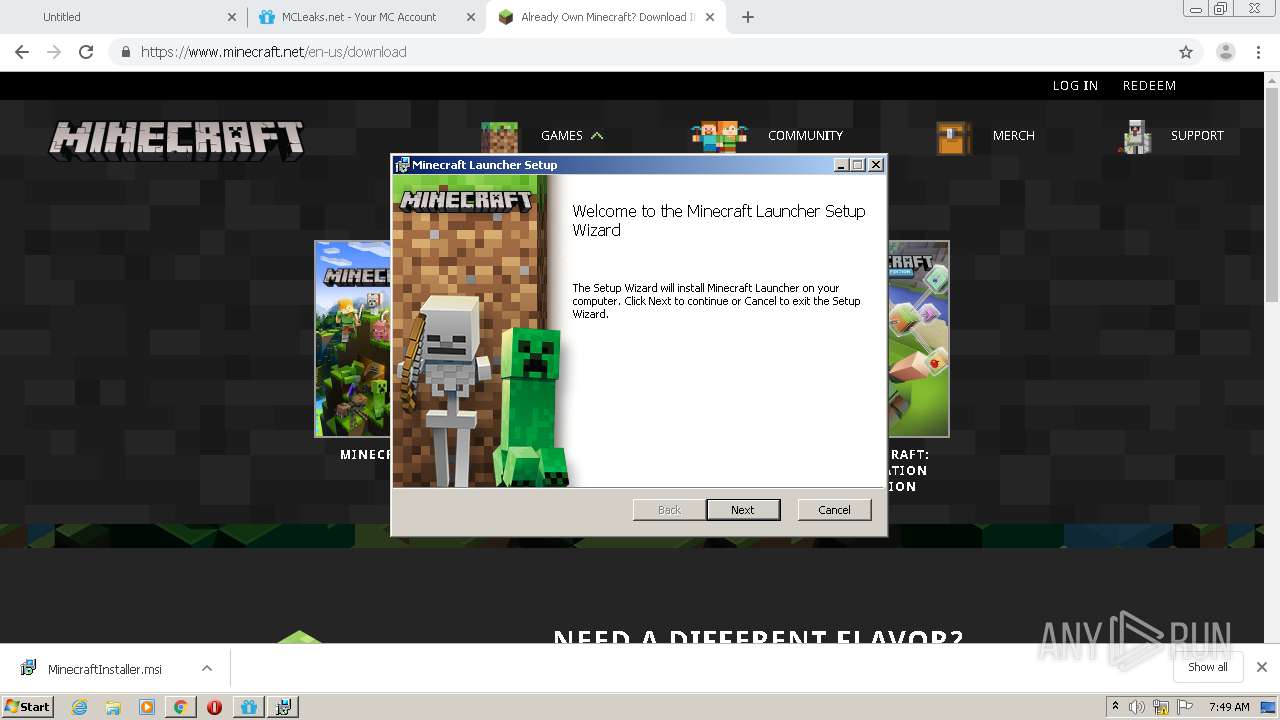This screenshot has height=720, width=1280.
Task: Open the SUPPORT navigation item
Action: point(1197,136)
